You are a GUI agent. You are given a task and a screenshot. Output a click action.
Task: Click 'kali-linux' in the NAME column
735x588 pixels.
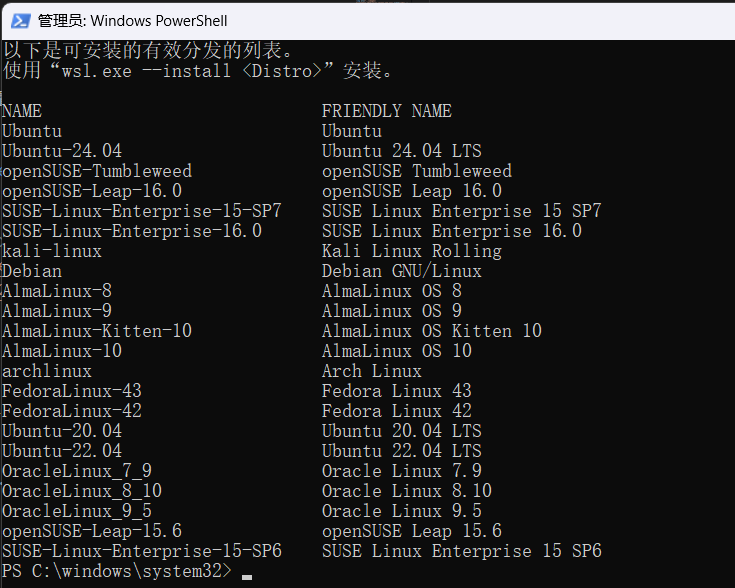click(52, 251)
